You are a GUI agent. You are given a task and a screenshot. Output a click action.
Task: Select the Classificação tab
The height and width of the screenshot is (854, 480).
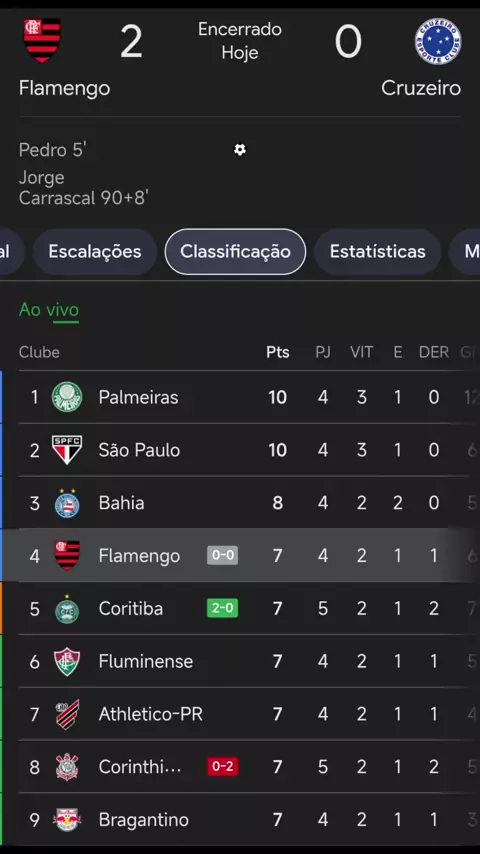point(235,252)
